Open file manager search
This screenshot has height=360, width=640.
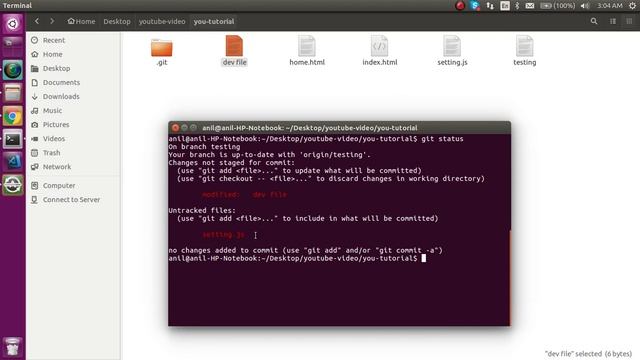594,21
